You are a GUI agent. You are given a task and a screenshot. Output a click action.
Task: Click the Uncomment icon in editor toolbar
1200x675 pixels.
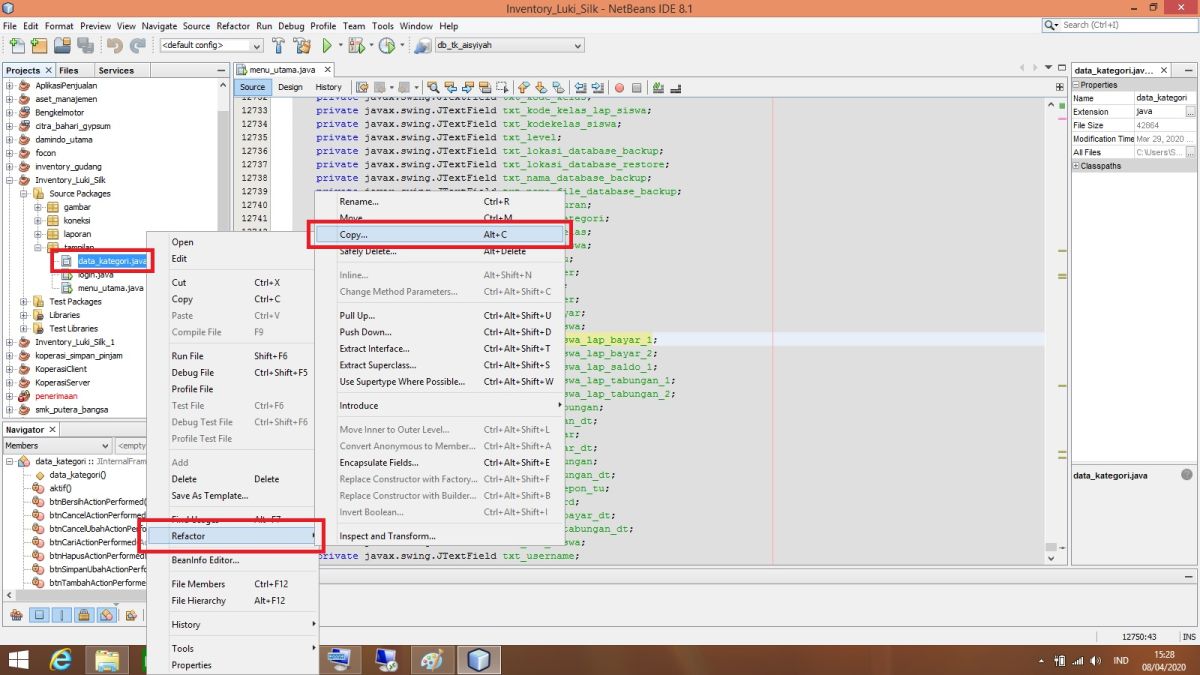[x=675, y=87]
